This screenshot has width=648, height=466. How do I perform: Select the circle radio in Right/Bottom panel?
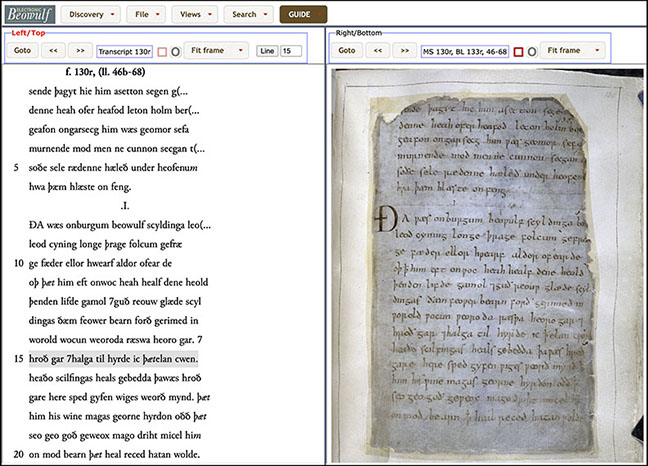pyautogui.click(x=532, y=52)
